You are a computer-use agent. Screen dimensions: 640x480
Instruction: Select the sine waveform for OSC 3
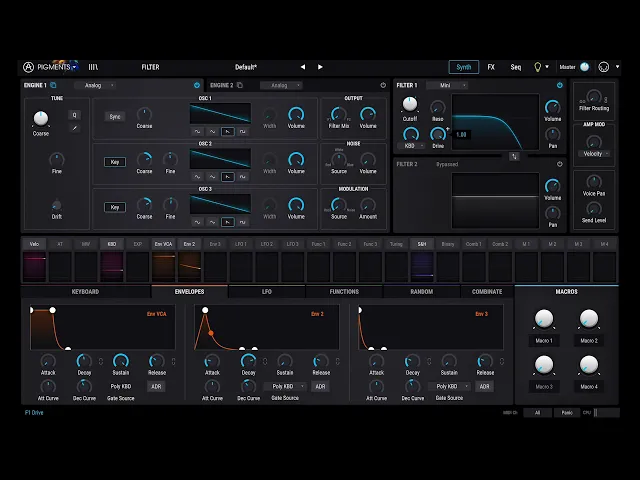(197, 222)
